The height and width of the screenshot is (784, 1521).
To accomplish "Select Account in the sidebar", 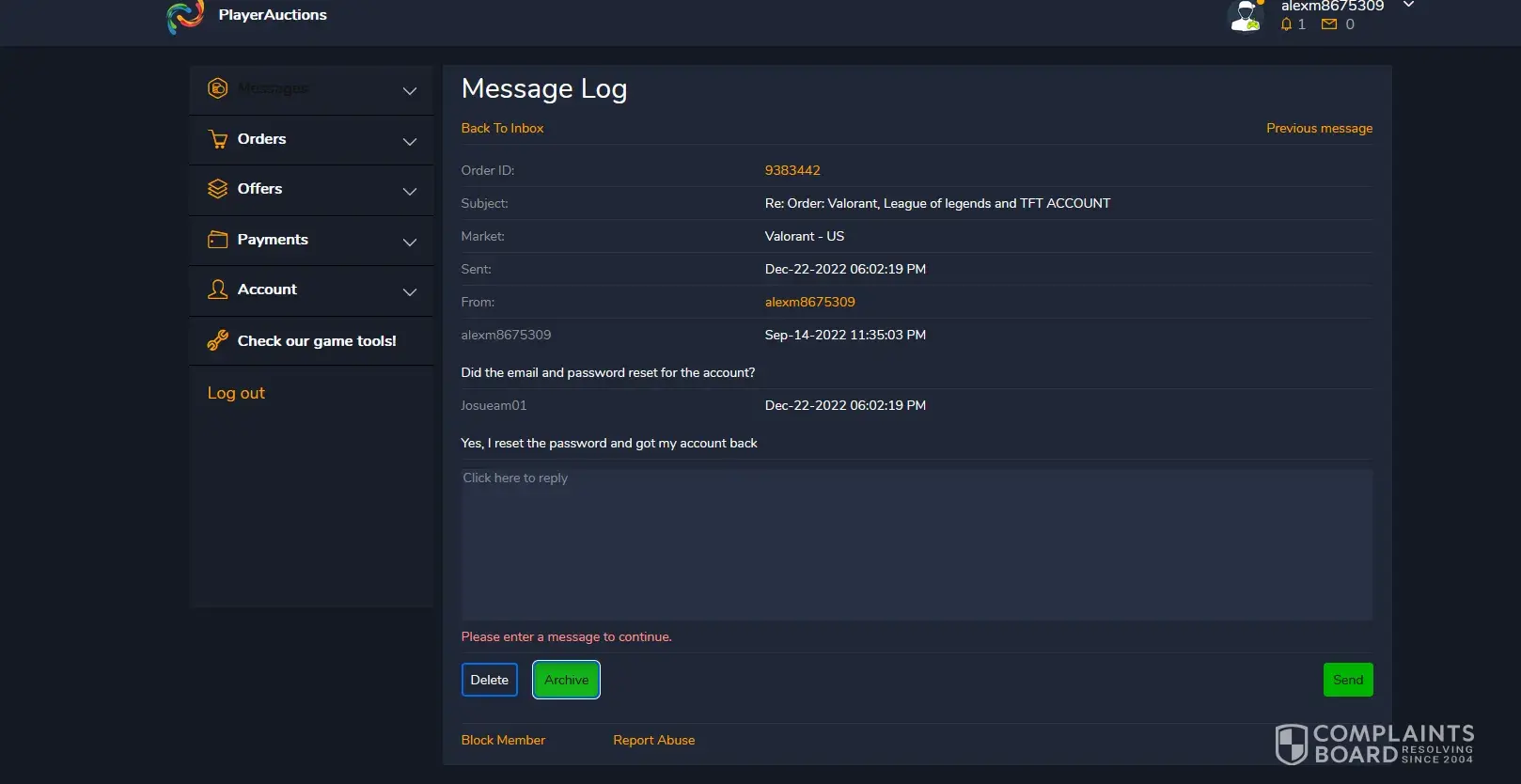I will tap(267, 290).
